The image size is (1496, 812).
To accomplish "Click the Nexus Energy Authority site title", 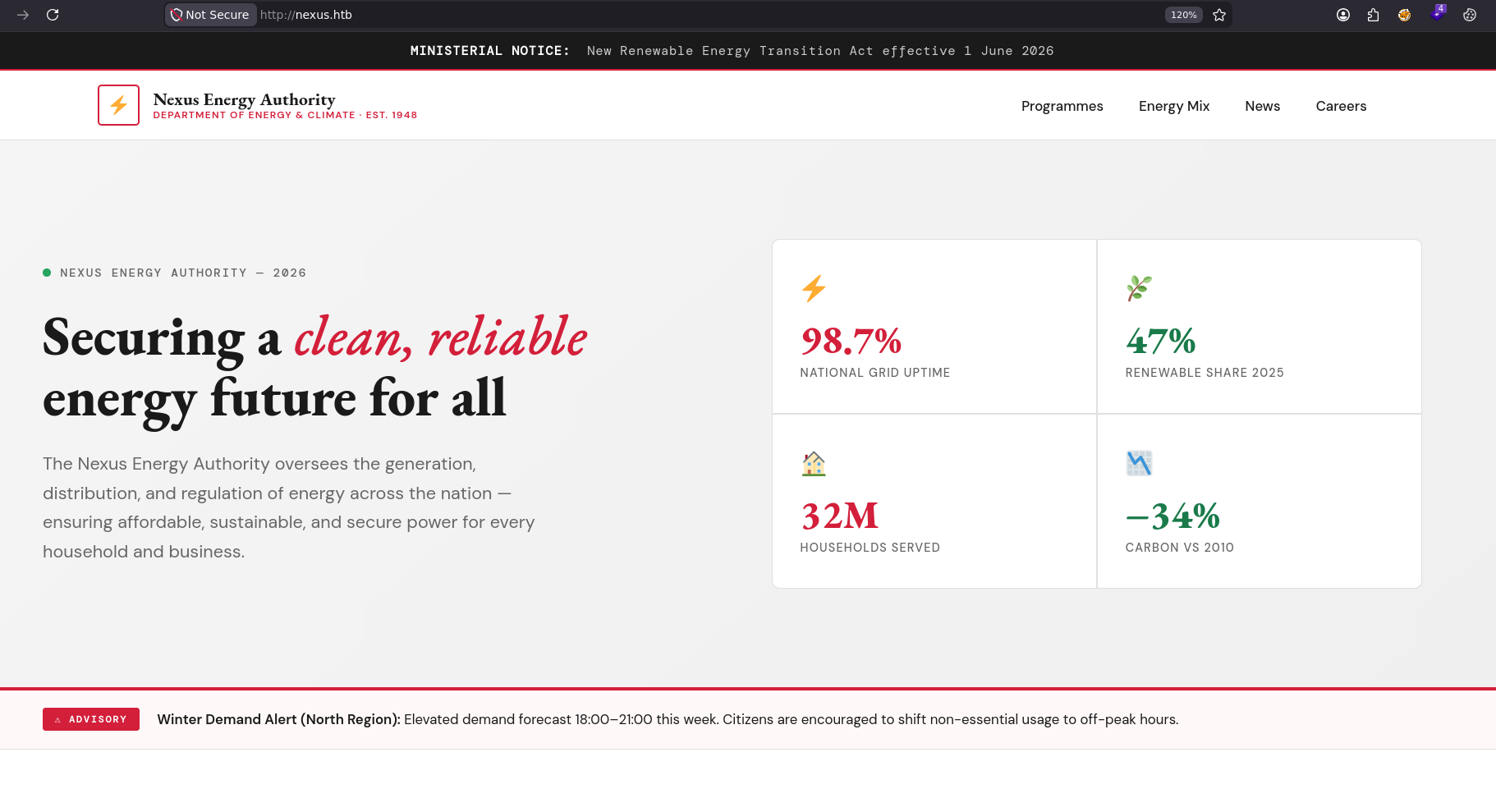I will pos(244,99).
